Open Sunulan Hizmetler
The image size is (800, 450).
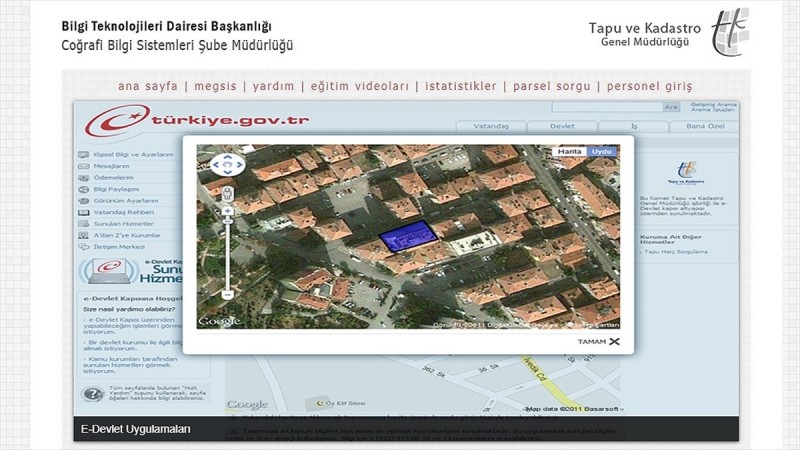coord(123,224)
